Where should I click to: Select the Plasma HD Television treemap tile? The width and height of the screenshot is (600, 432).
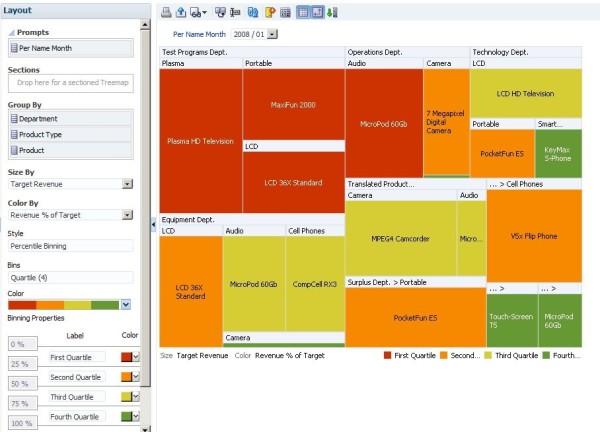(201, 141)
